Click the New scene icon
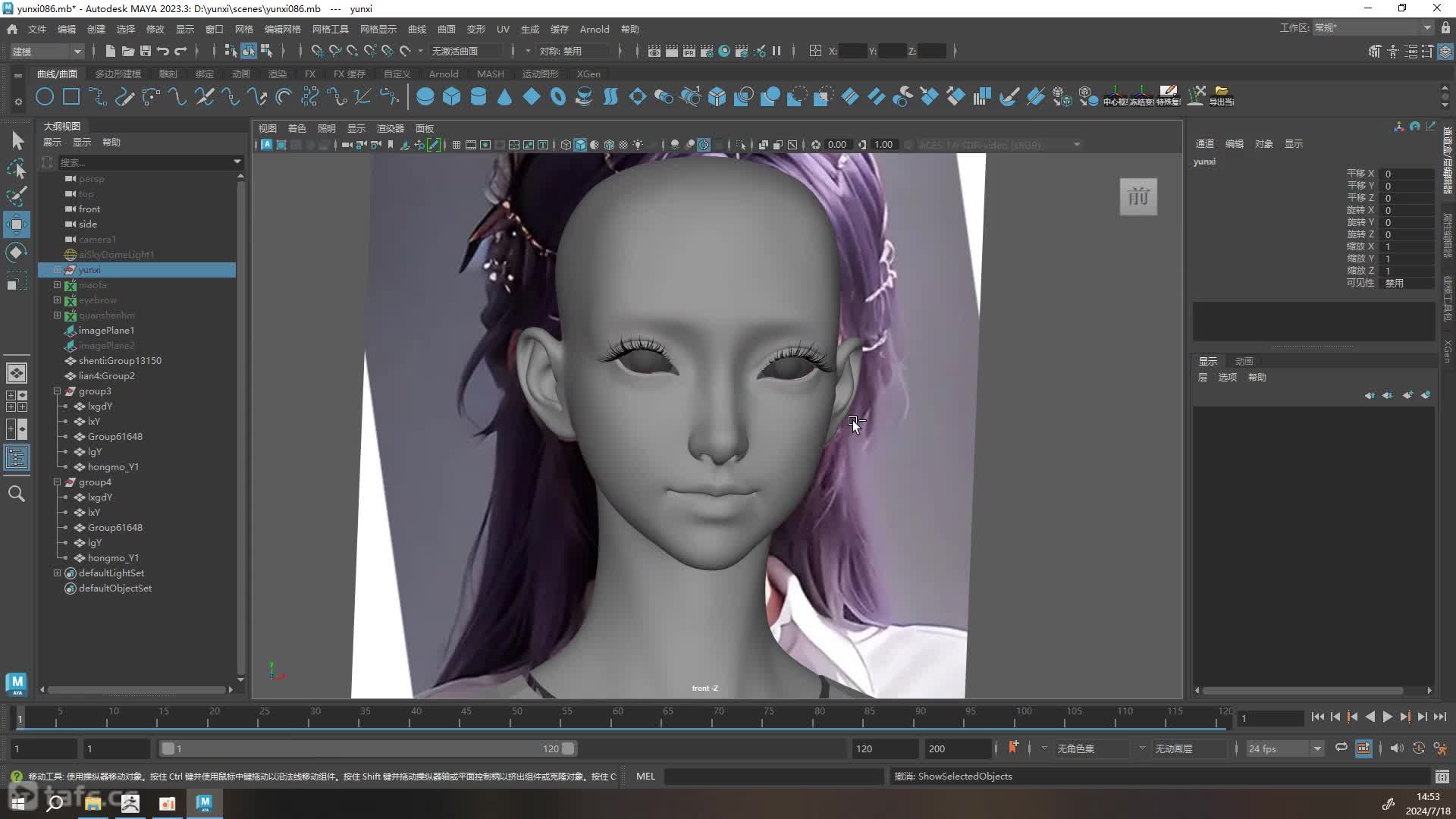 pos(111,51)
